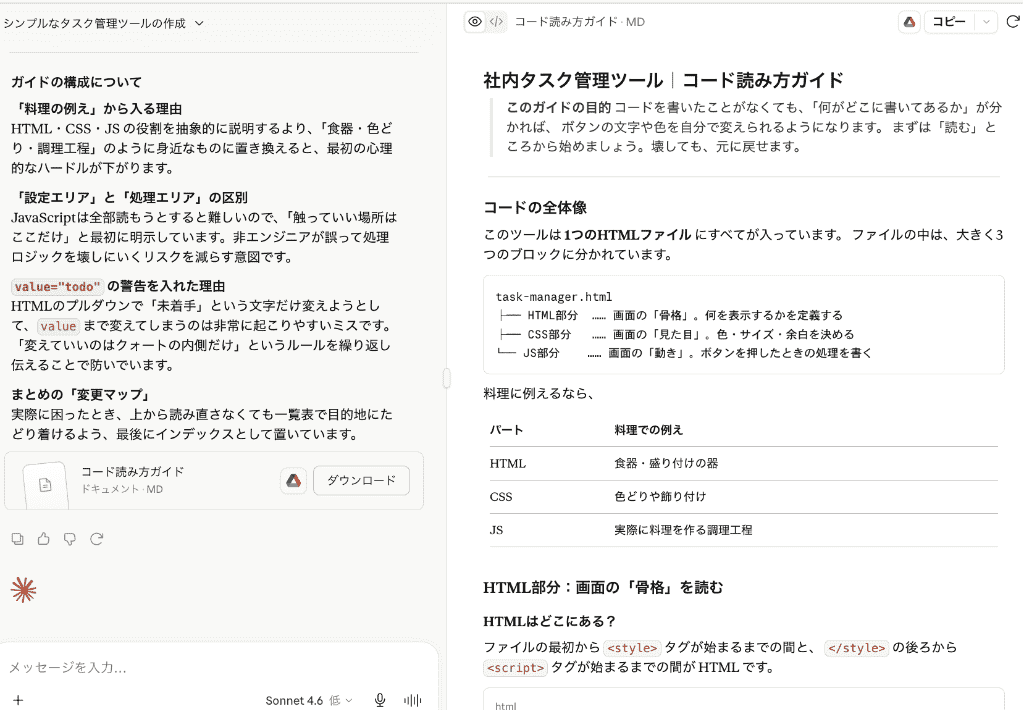Viewport: 1023px width, 710px height.
Task: Click the heading 社内タスク管理ツール｜コード読み方ガイド
Action: pos(664,80)
